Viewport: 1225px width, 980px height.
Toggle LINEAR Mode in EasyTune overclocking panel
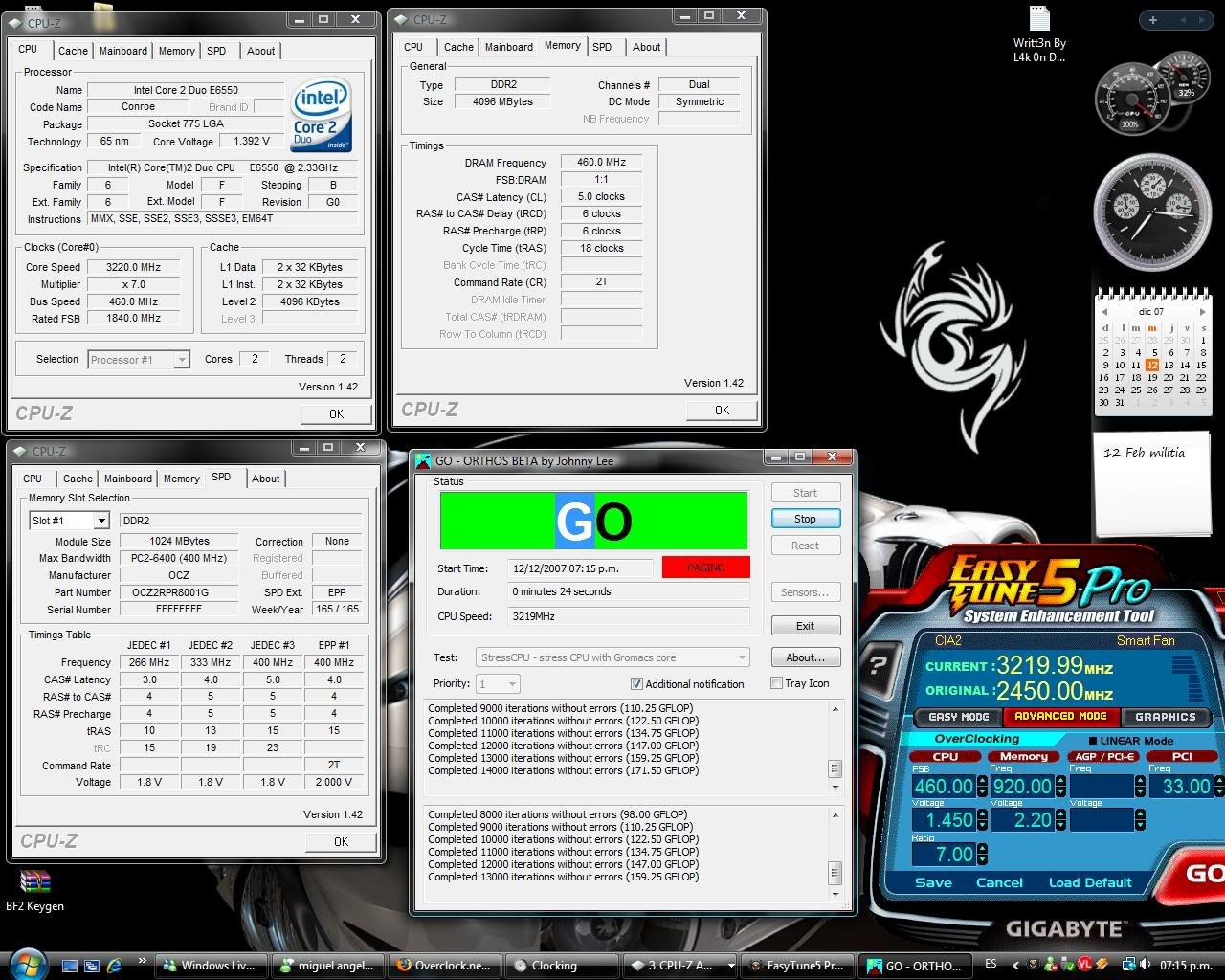coord(1093,739)
